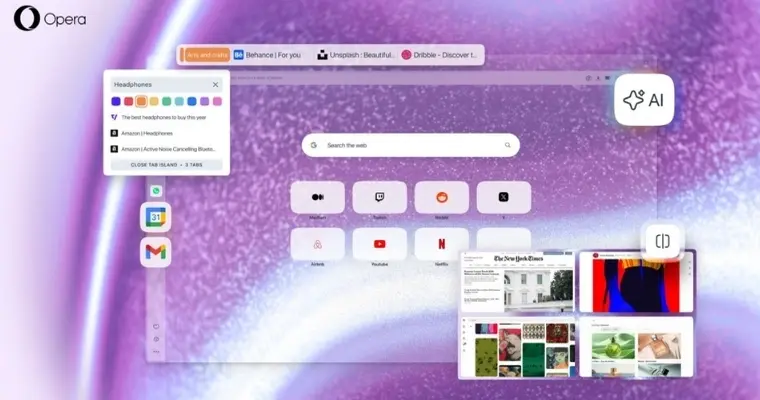Switch to the Unsplash : Beautiful tab
Image resolution: width=760 pixels, height=400 pixels.
click(356, 55)
